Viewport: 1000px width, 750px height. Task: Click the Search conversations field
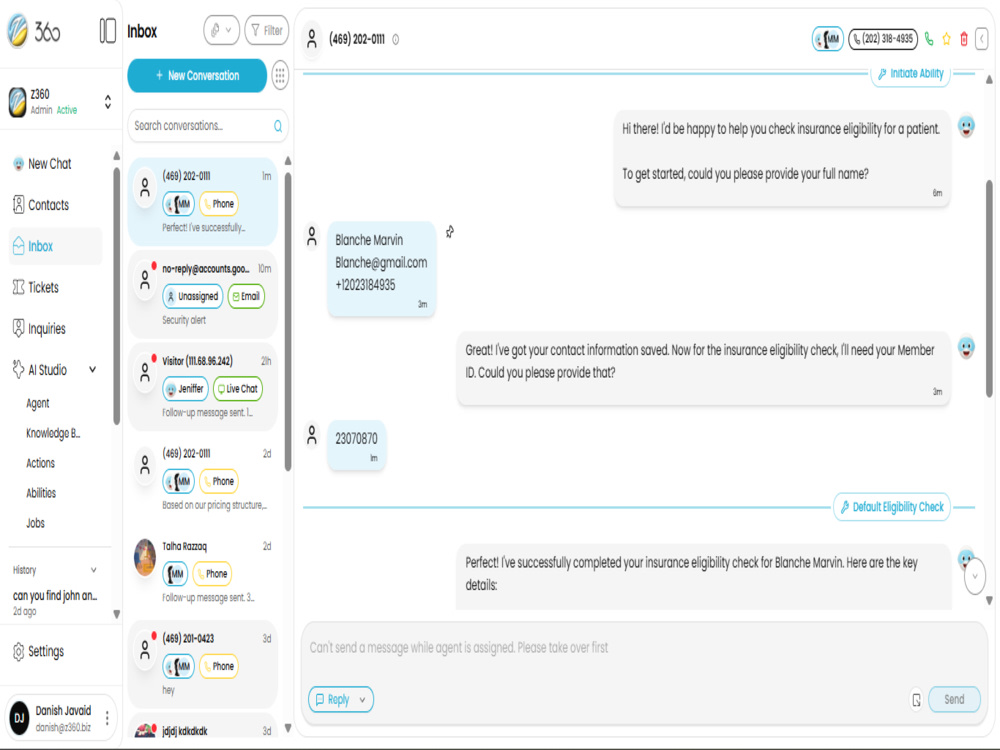(208, 126)
